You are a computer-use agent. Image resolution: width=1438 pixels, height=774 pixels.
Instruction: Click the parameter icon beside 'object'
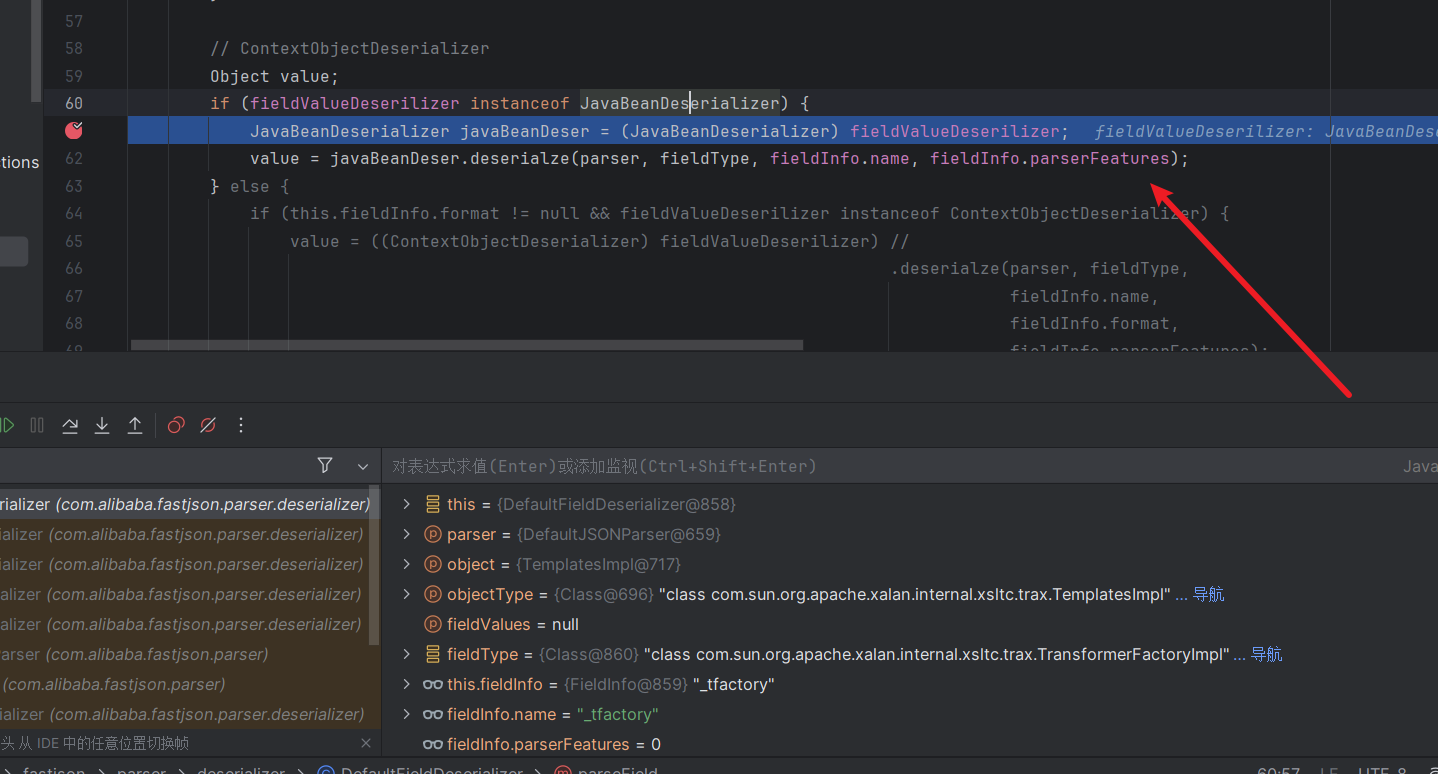[432, 564]
